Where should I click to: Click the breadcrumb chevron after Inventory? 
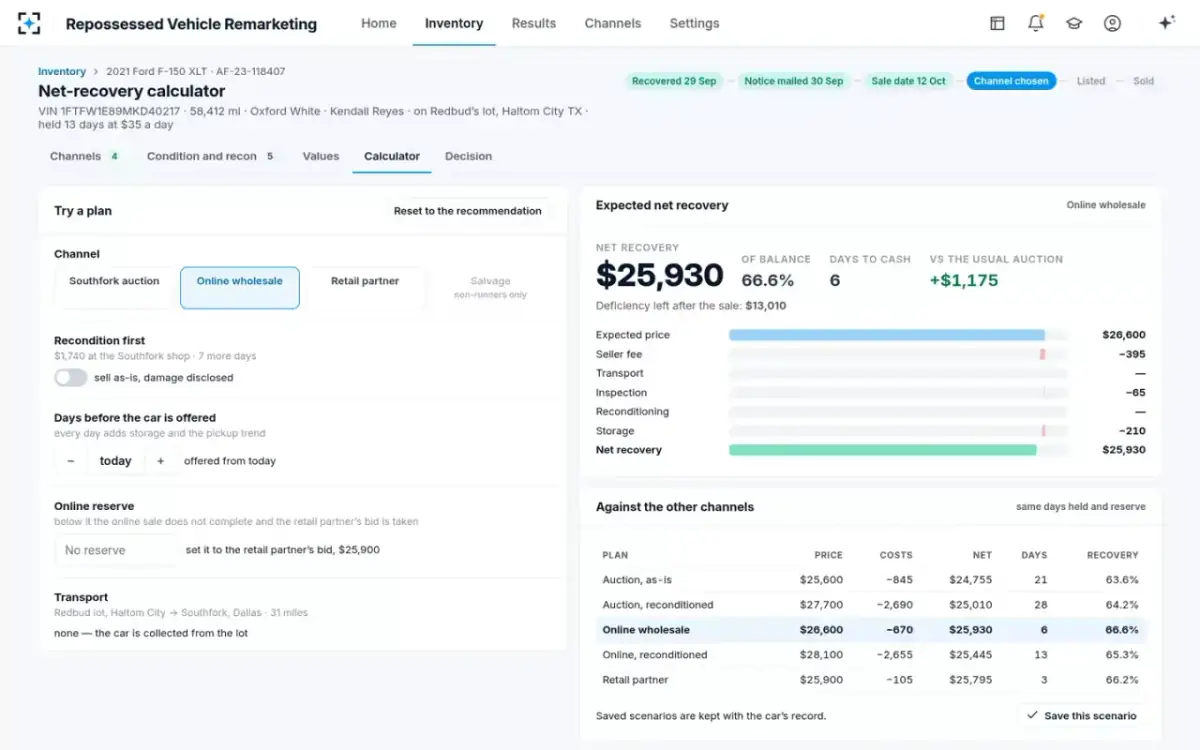coord(96,72)
